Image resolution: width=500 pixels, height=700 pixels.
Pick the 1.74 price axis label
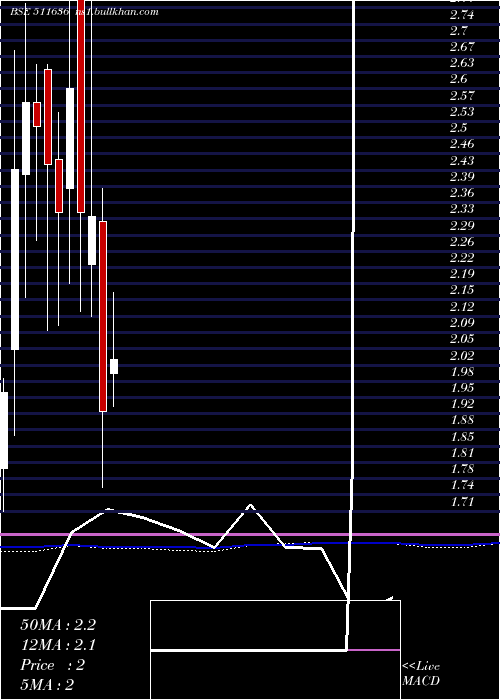coord(462,485)
